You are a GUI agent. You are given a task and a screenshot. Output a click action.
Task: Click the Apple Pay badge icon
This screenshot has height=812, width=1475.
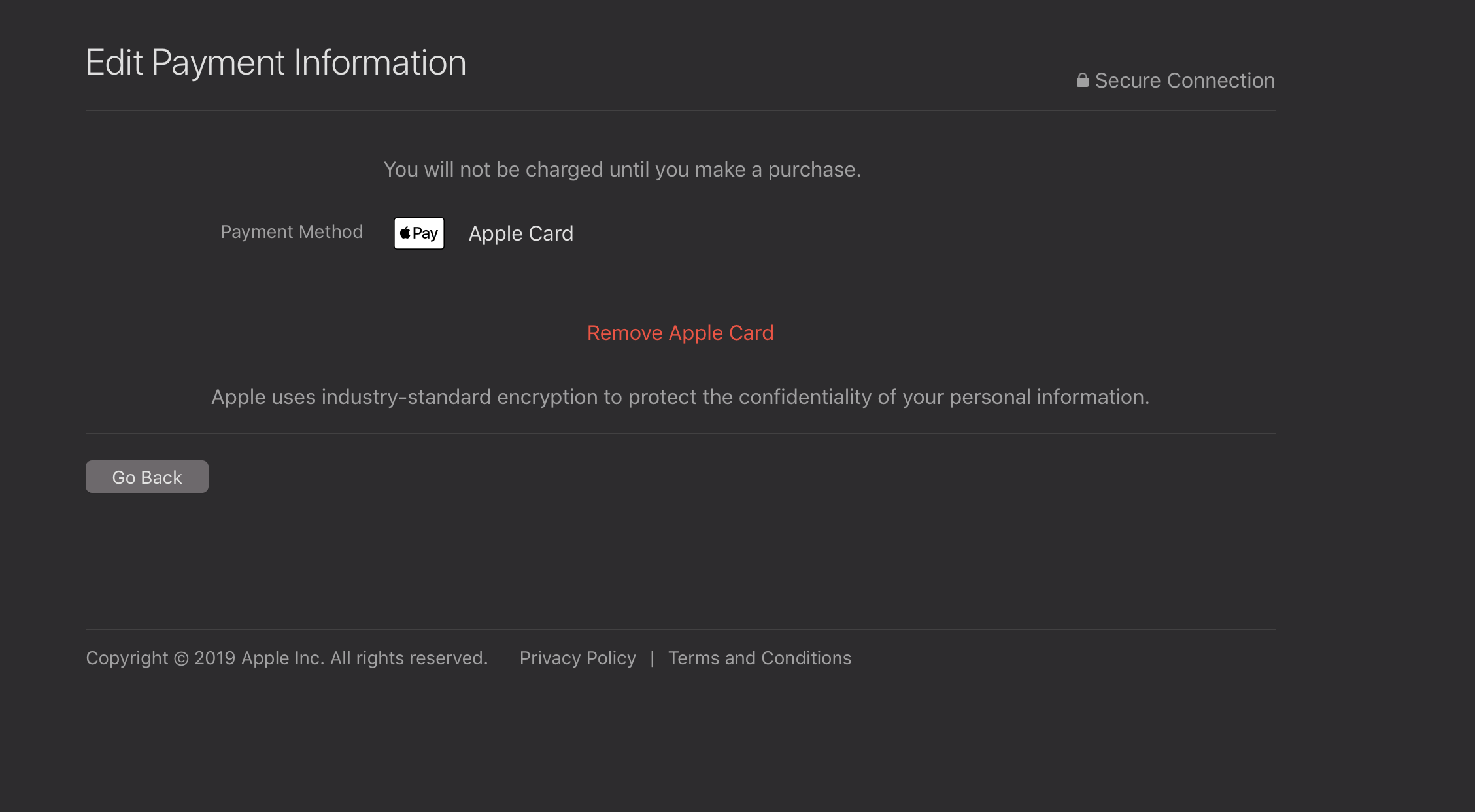point(419,233)
